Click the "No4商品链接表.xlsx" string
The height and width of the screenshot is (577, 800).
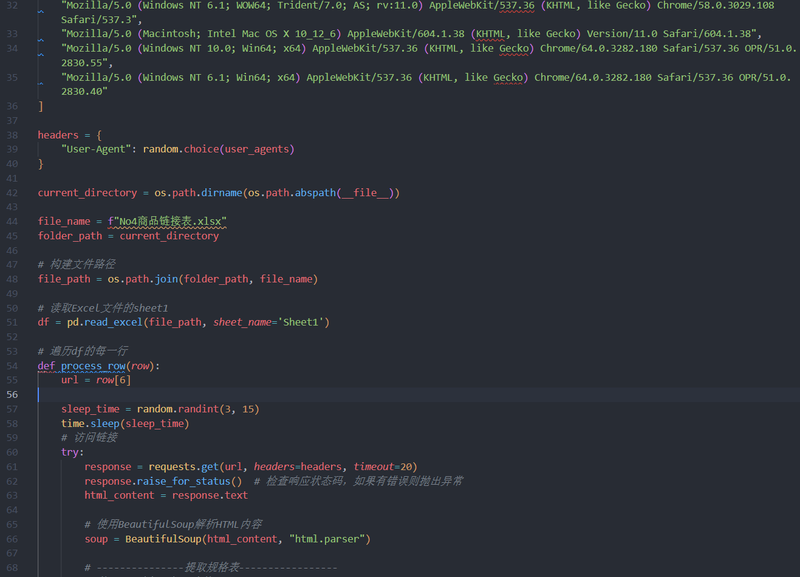(x=172, y=221)
